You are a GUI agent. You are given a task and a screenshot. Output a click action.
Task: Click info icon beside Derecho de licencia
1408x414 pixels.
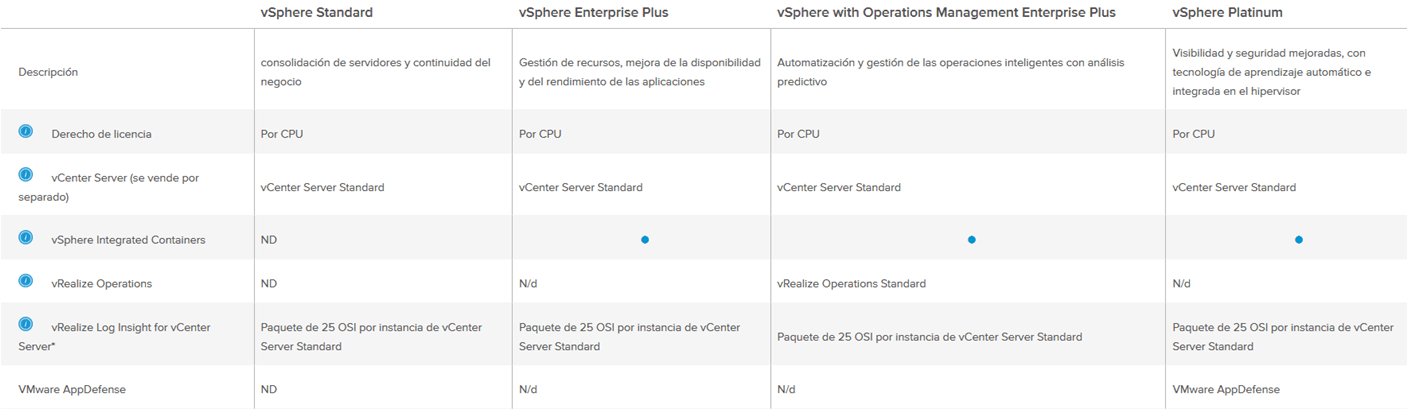click(26, 132)
